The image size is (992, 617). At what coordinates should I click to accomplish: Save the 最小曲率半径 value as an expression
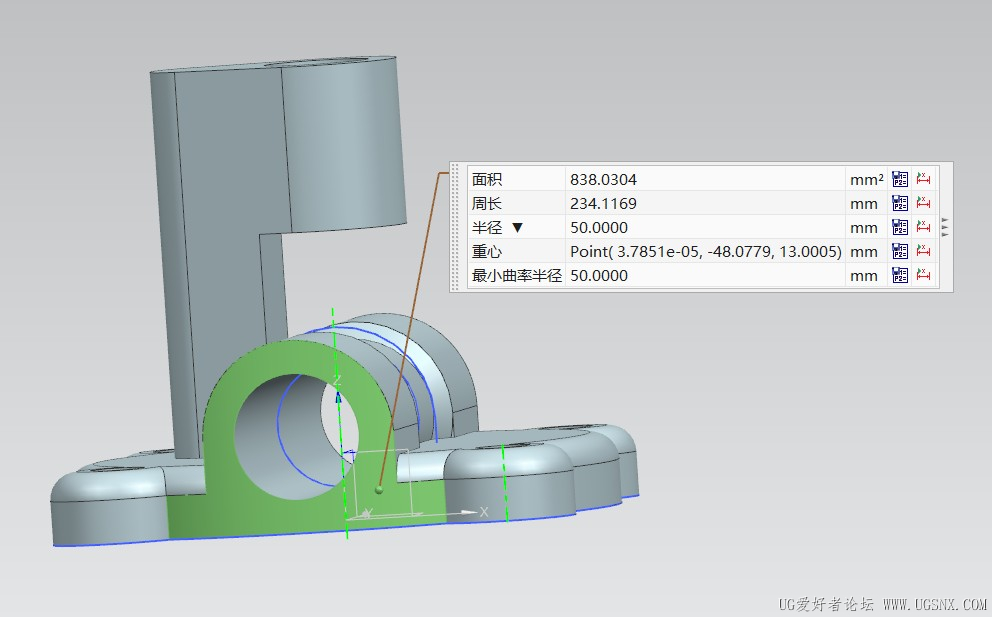[900, 275]
